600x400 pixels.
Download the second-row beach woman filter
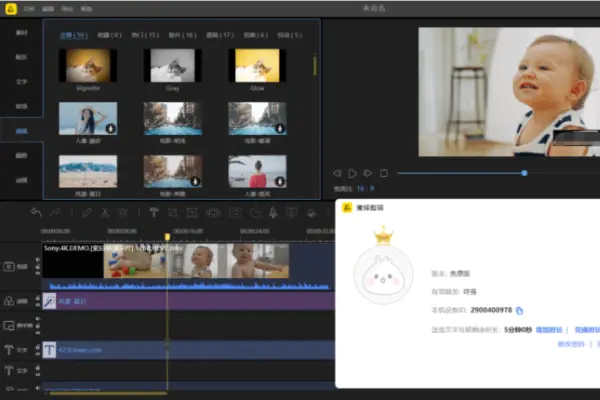[110, 128]
